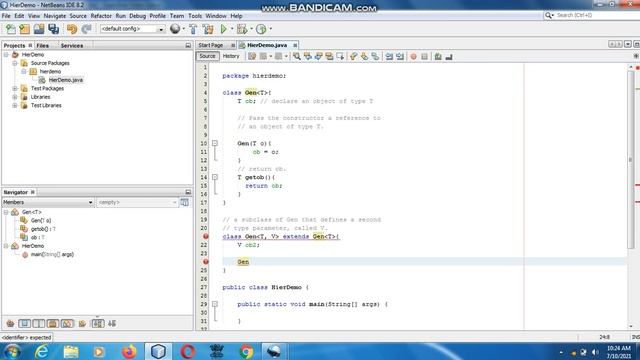The width and height of the screenshot is (640, 360).
Task: Collapse code fold at line 29
Action: (x=215, y=304)
